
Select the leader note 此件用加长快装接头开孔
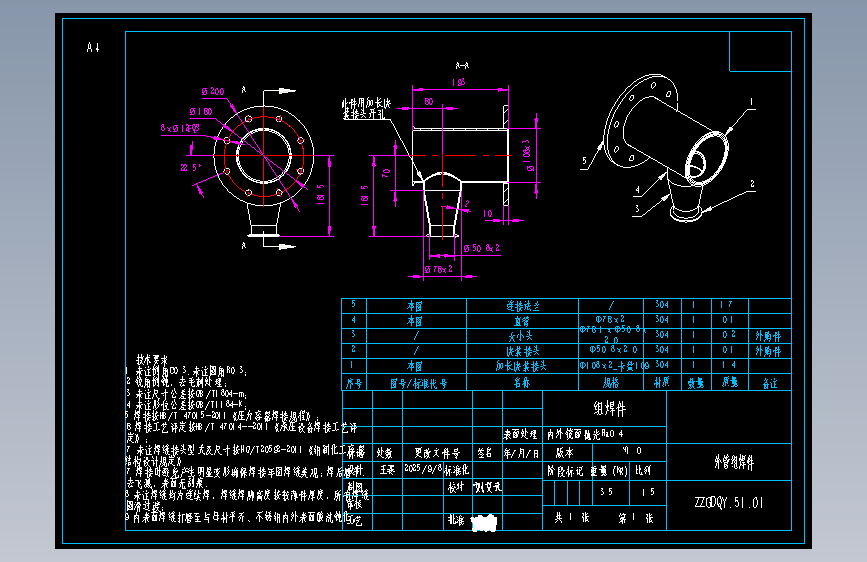(x=366, y=109)
